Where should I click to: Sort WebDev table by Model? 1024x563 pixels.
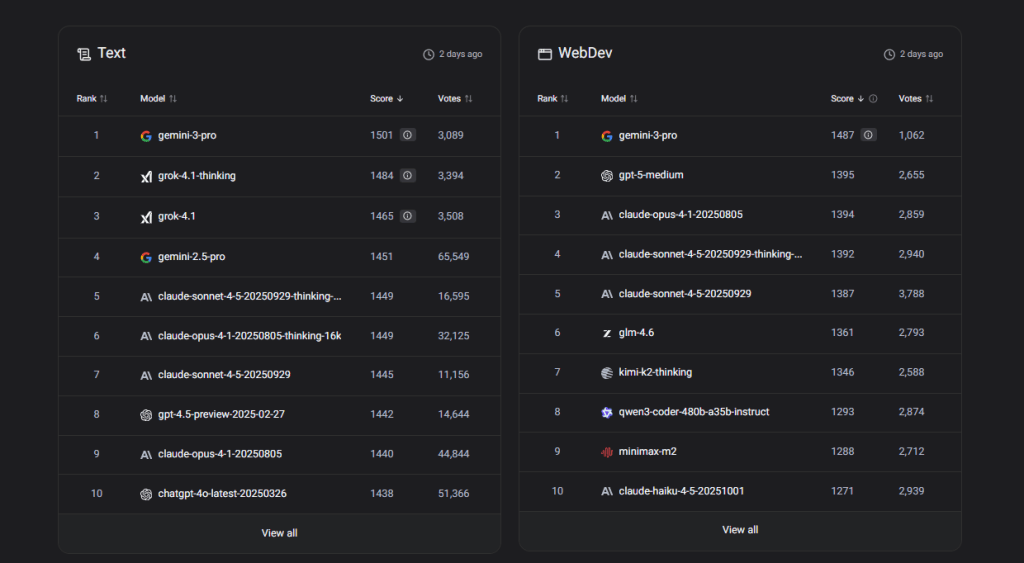[619, 99]
